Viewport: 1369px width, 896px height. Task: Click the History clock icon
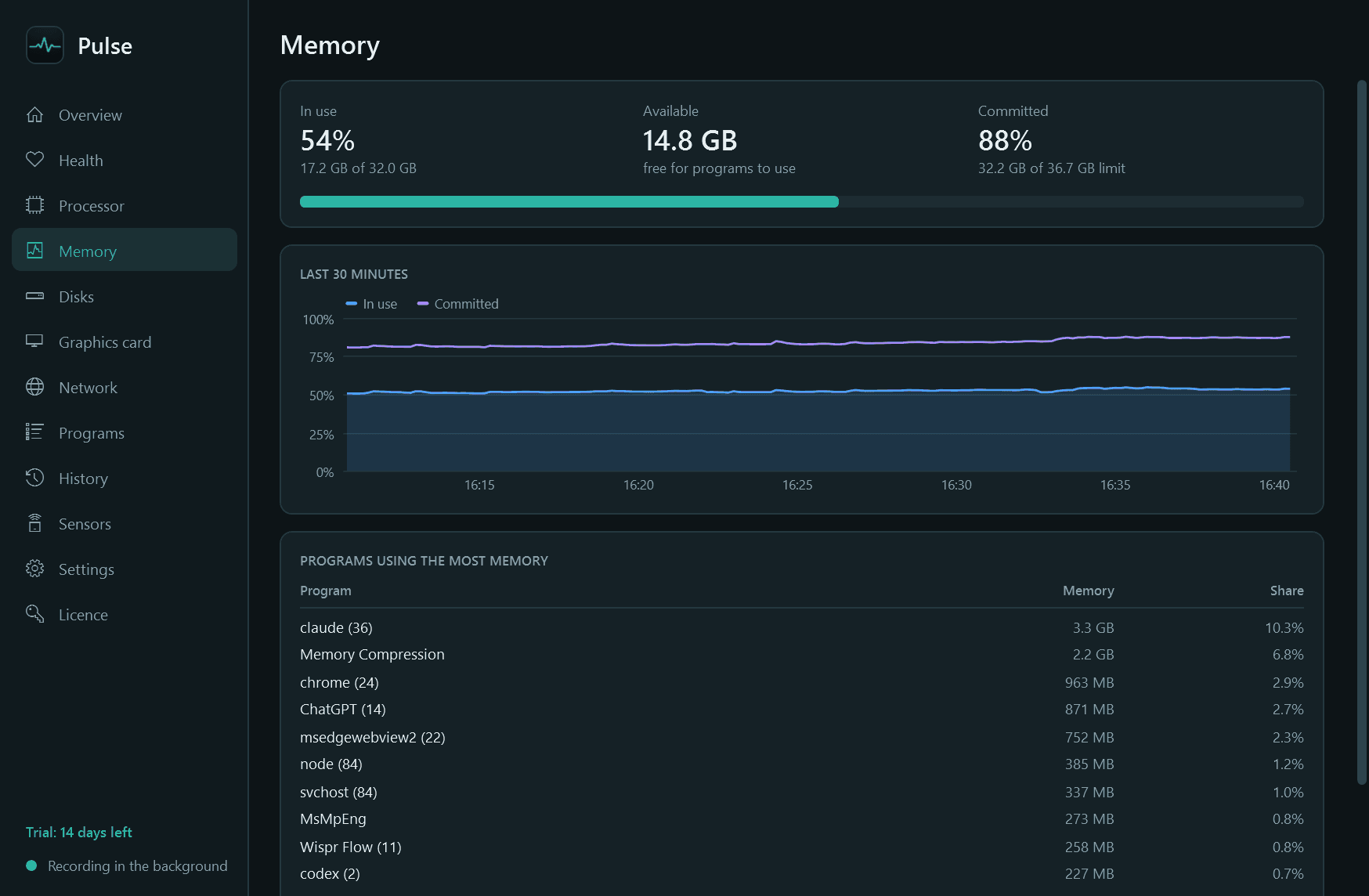click(x=34, y=478)
